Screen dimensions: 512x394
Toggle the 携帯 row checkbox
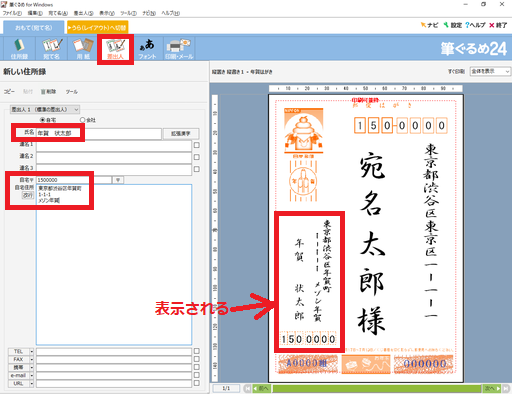[x=197, y=367]
